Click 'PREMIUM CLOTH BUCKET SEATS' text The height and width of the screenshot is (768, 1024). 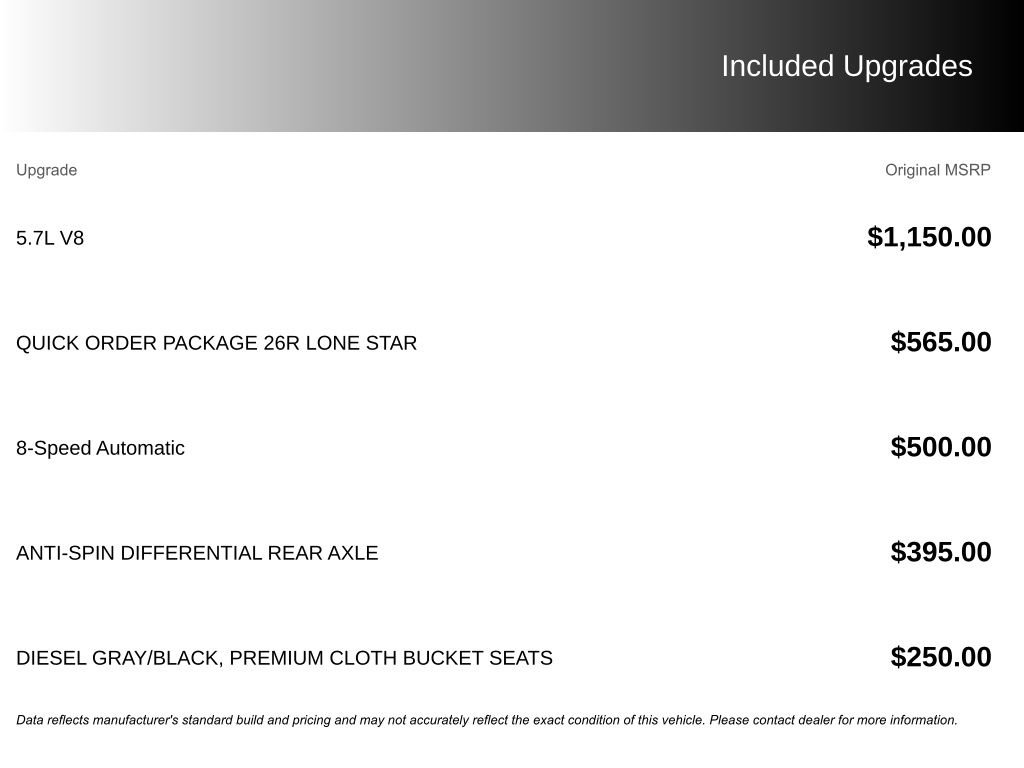pyautogui.click(x=391, y=658)
